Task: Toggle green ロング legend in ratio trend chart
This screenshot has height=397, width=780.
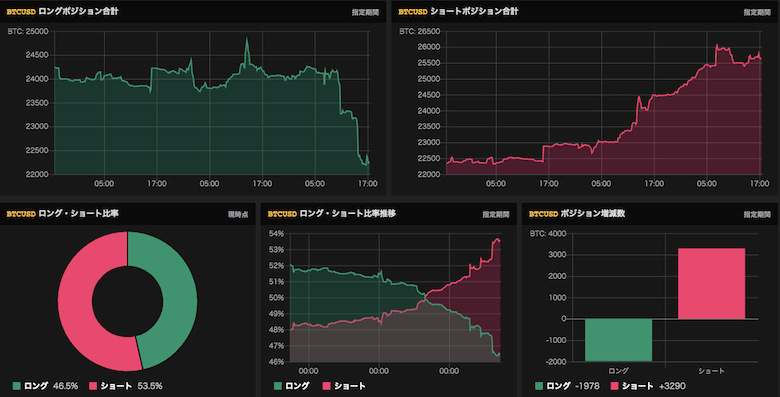Action: click(x=292, y=386)
